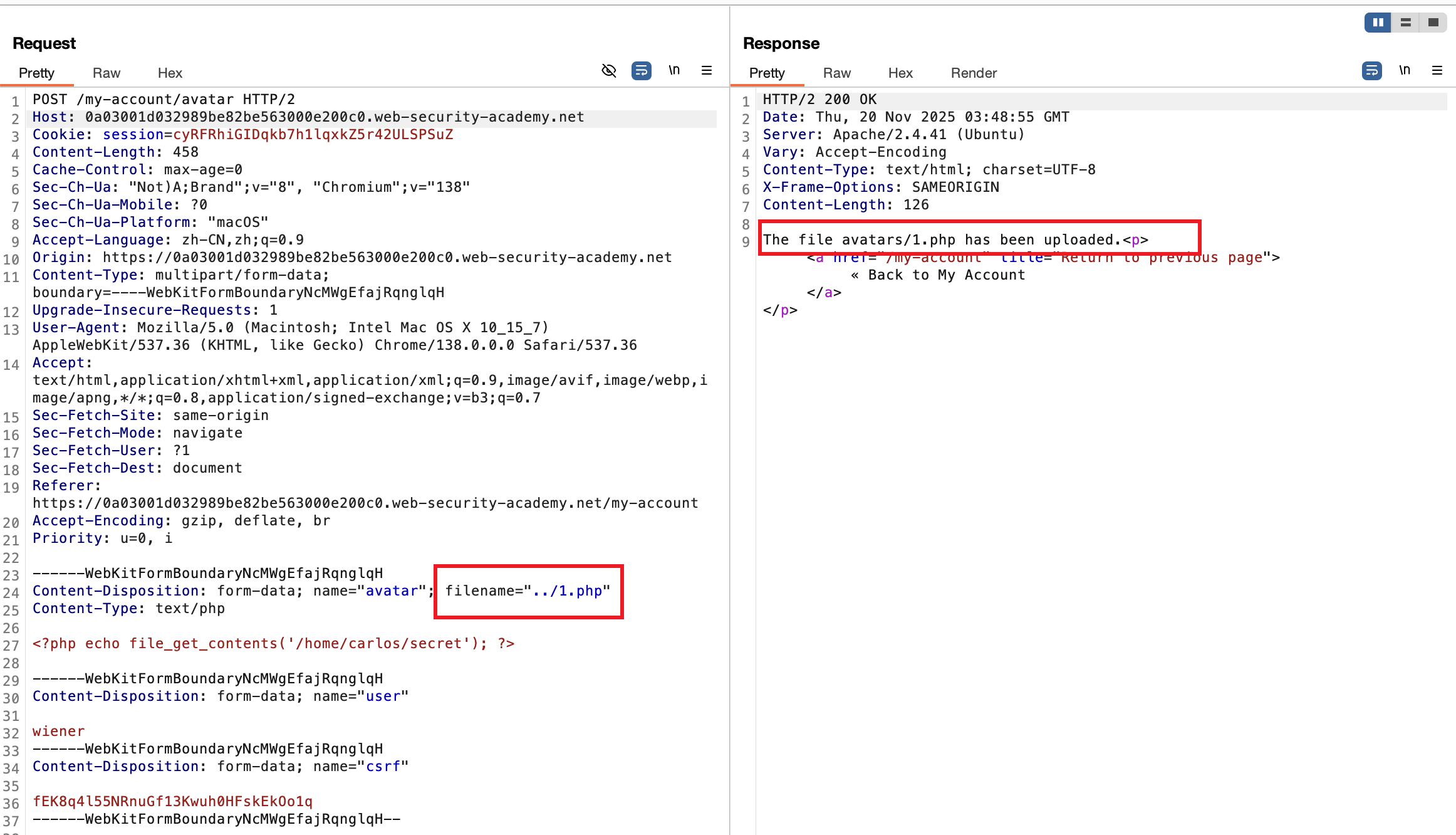This screenshot has height=835, width=1456.
Task: Open the Request Hex tab
Action: click(x=170, y=73)
